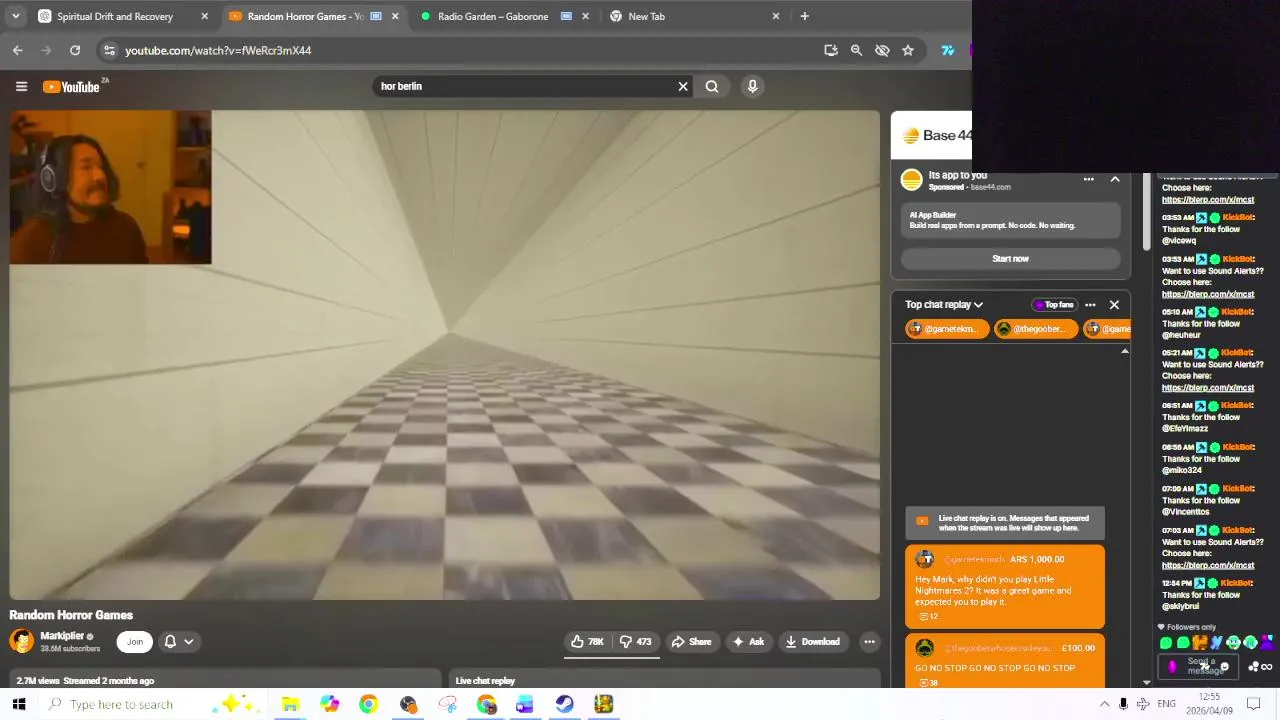Viewport: 1280px width, 720px height.
Task: Click the video player frame
Action: (x=445, y=355)
